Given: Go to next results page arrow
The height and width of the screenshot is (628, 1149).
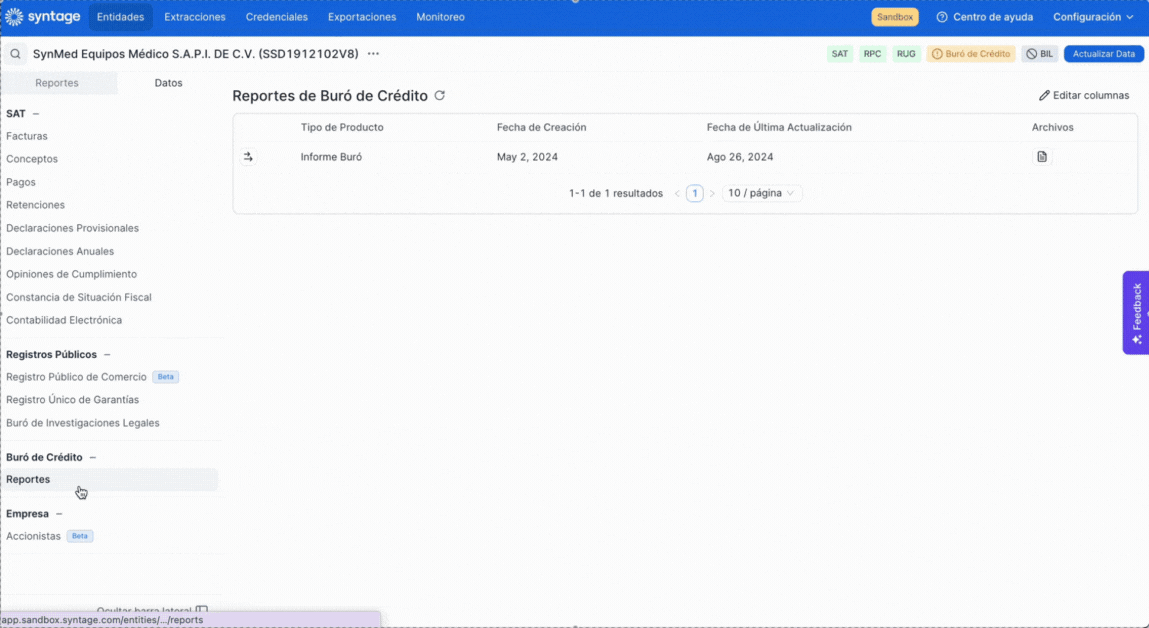Looking at the screenshot, I should (x=712, y=193).
